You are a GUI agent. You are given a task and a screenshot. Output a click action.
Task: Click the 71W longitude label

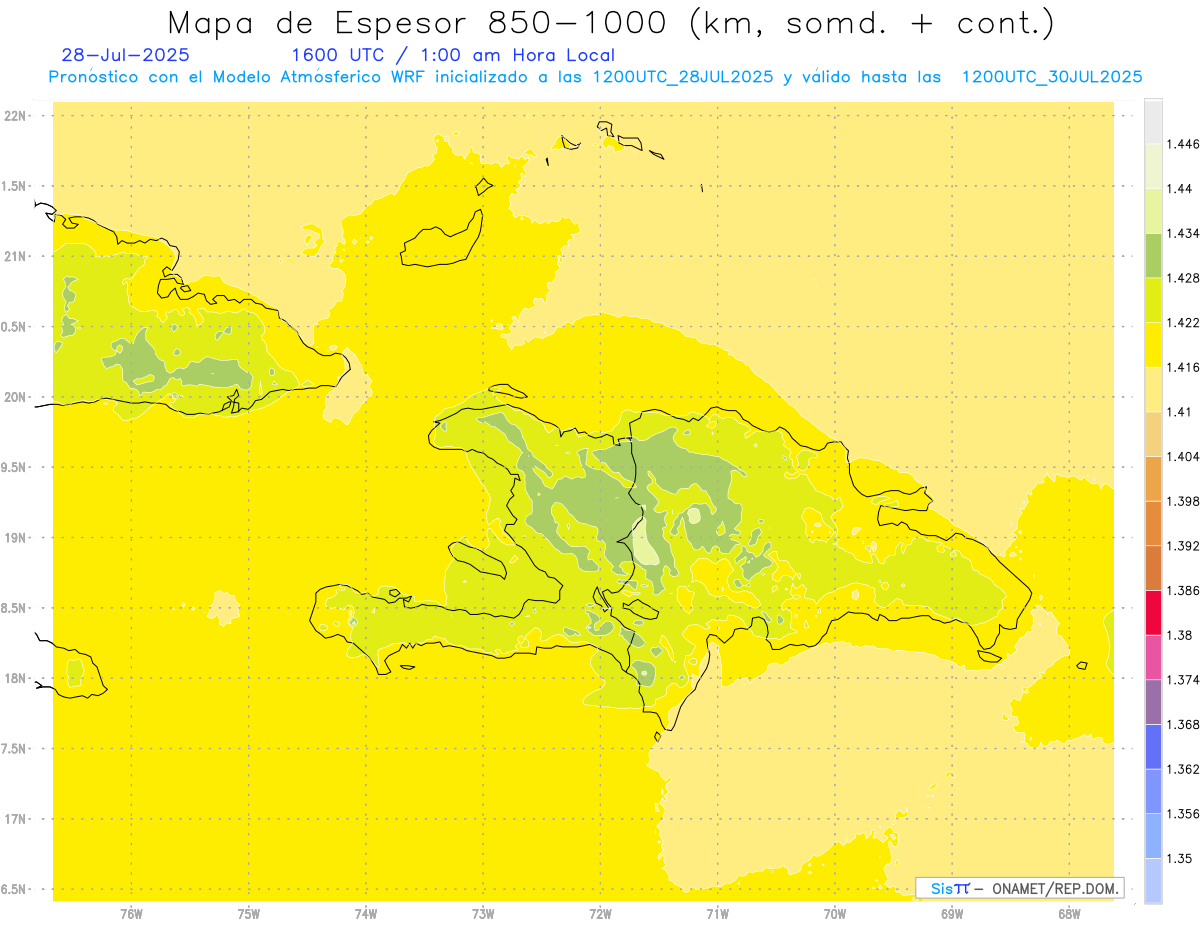[x=717, y=914]
